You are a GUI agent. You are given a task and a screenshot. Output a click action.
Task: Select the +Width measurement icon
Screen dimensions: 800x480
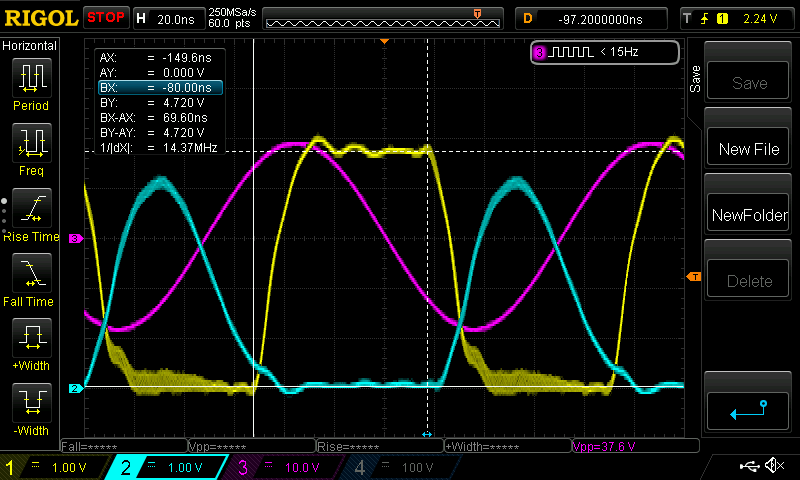(32, 338)
